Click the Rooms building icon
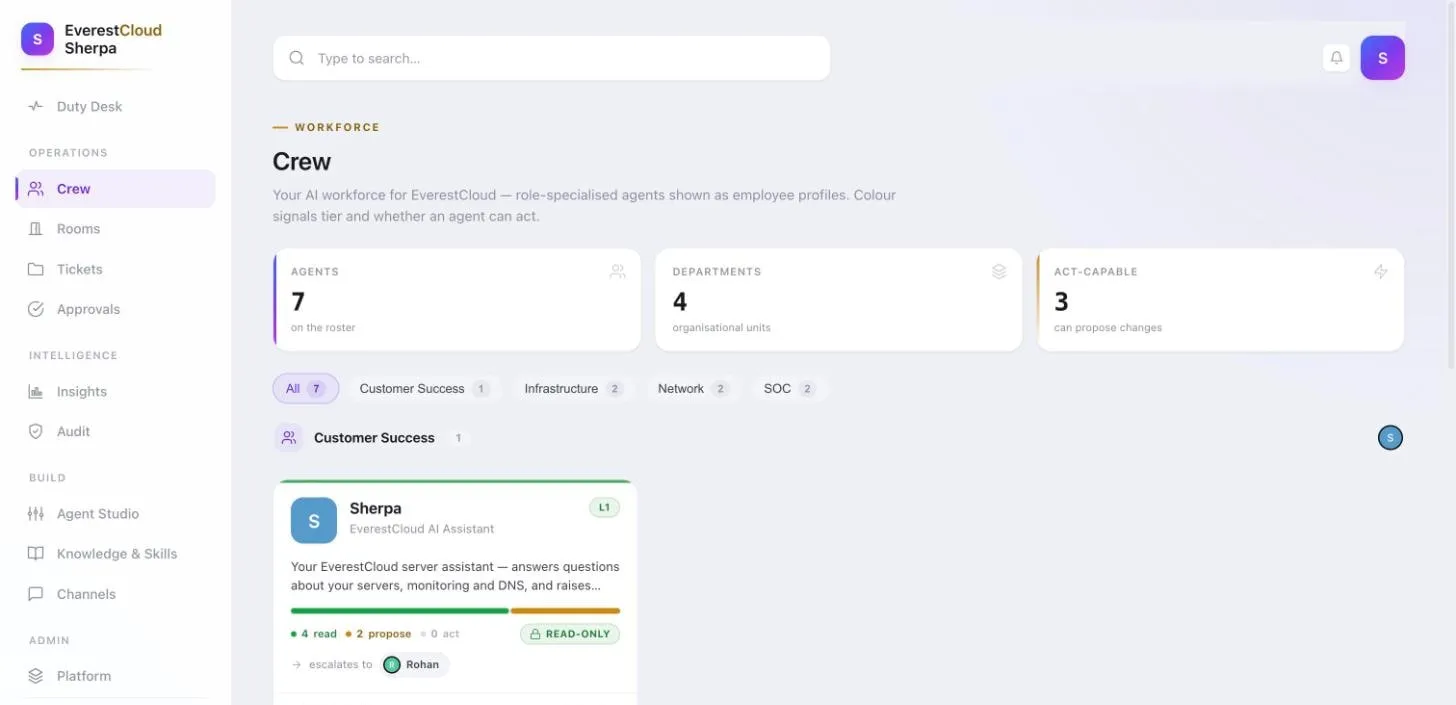 point(36,228)
